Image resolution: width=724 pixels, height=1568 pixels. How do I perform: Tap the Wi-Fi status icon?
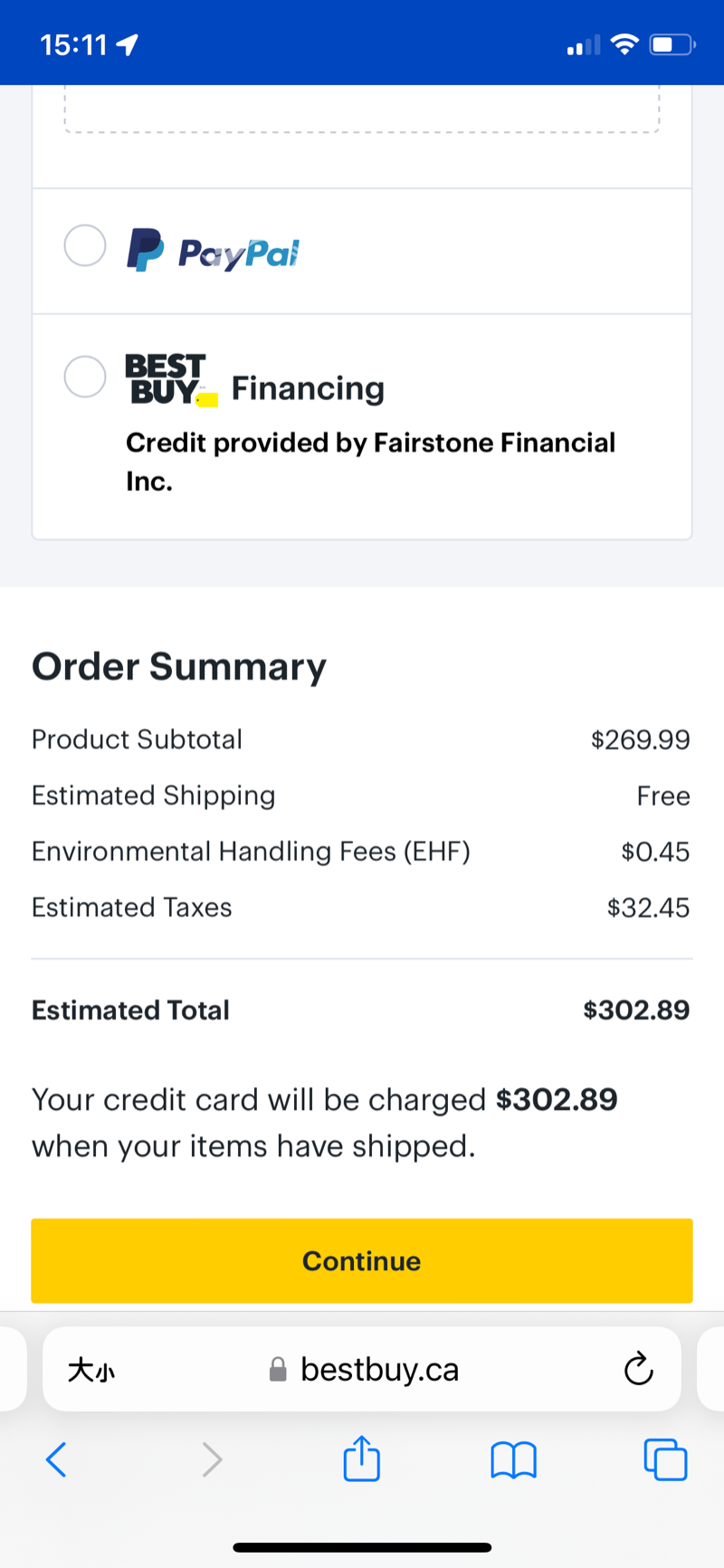[x=624, y=44]
